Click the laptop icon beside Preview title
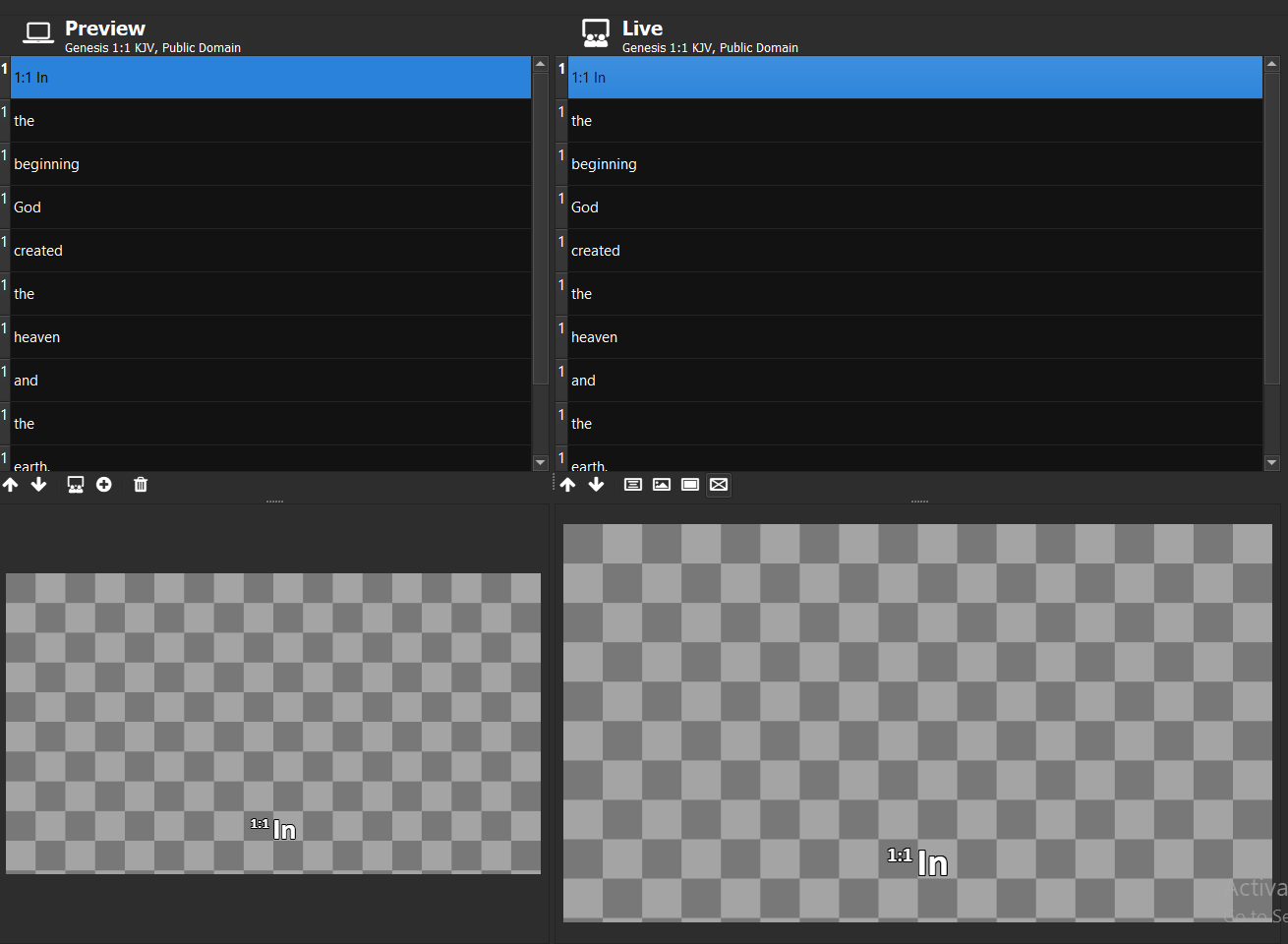Viewport: 1288px width, 944px height. pyautogui.click(x=38, y=34)
